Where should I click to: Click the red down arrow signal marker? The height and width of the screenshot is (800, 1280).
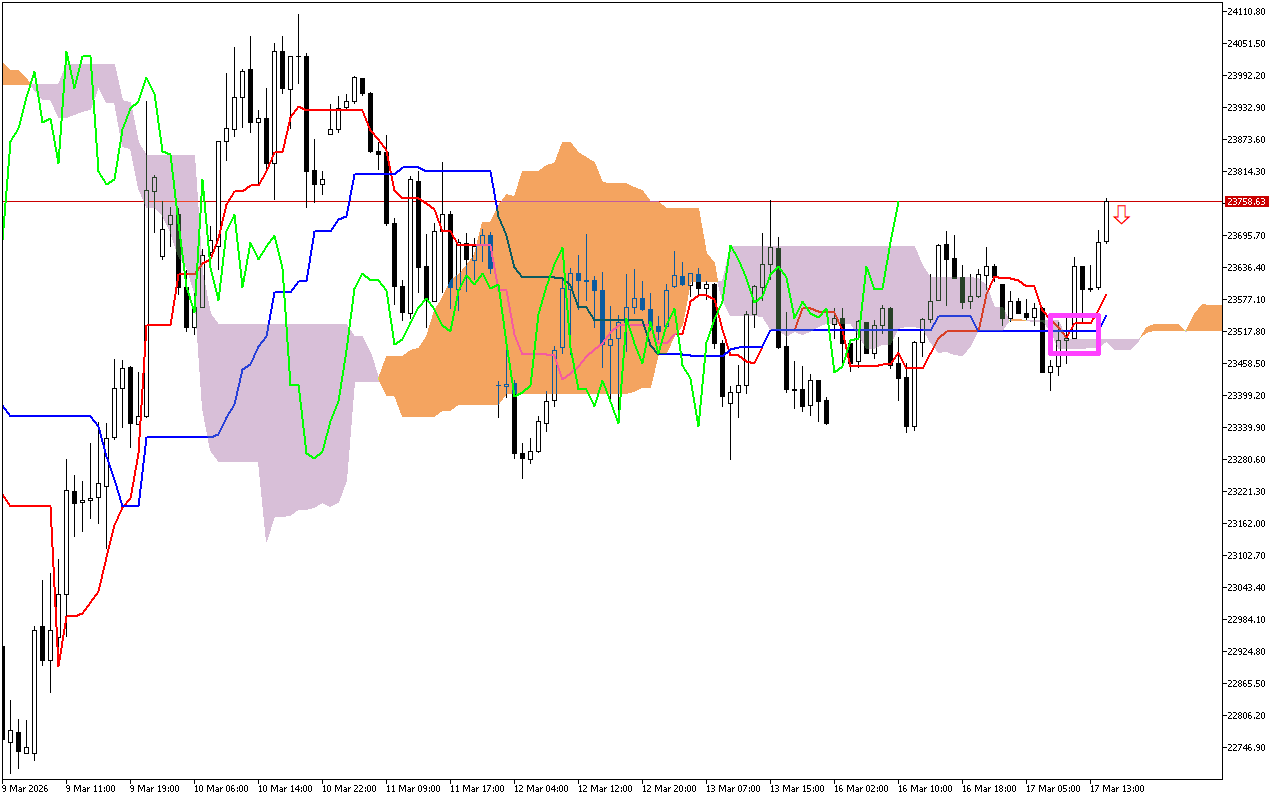pos(1122,214)
